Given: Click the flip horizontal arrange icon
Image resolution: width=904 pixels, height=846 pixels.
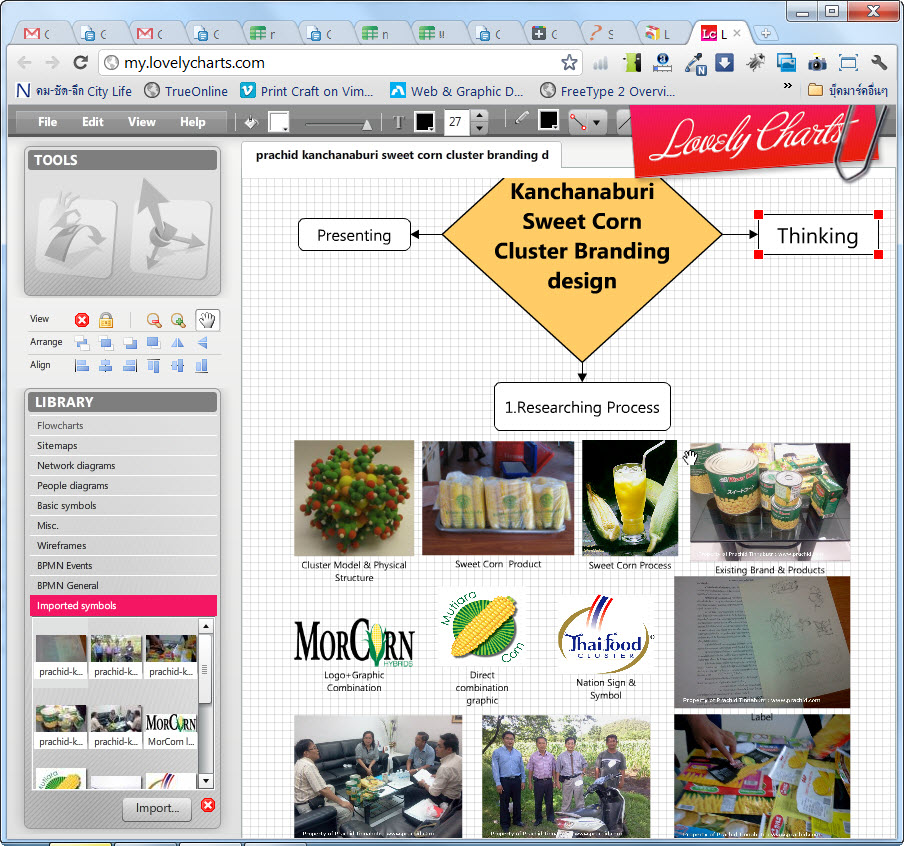Looking at the screenshot, I should pos(178,343).
